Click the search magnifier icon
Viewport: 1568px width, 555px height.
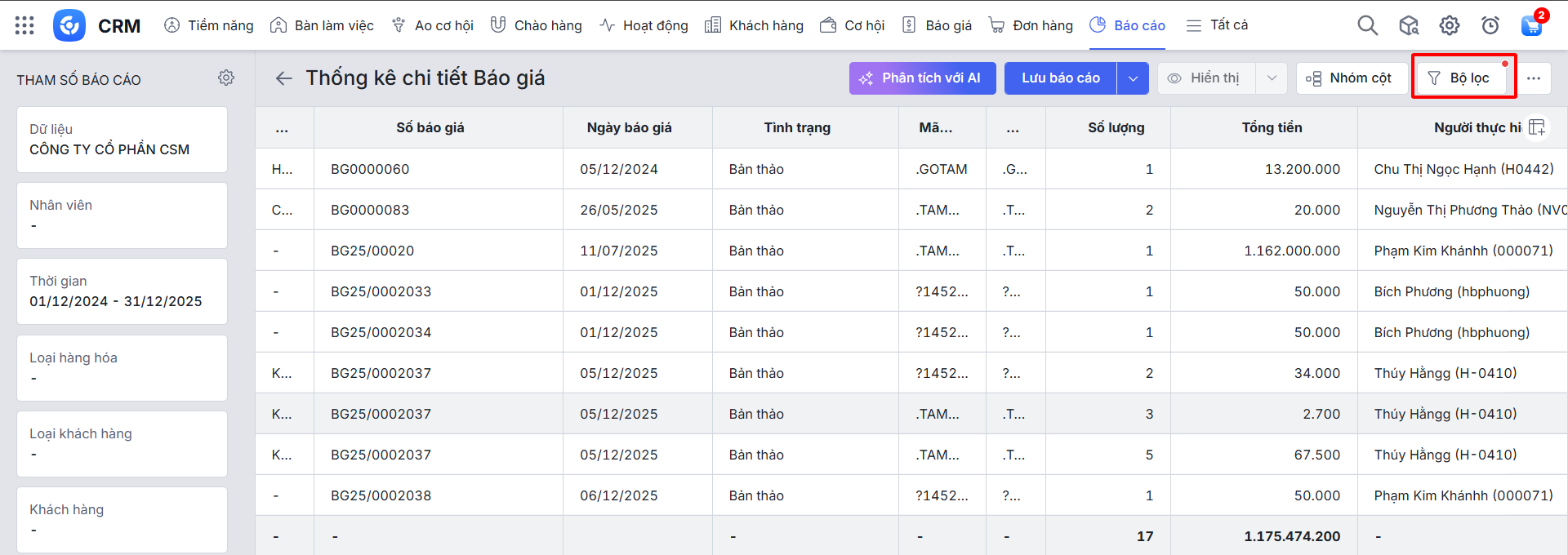(x=1367, y=25)
